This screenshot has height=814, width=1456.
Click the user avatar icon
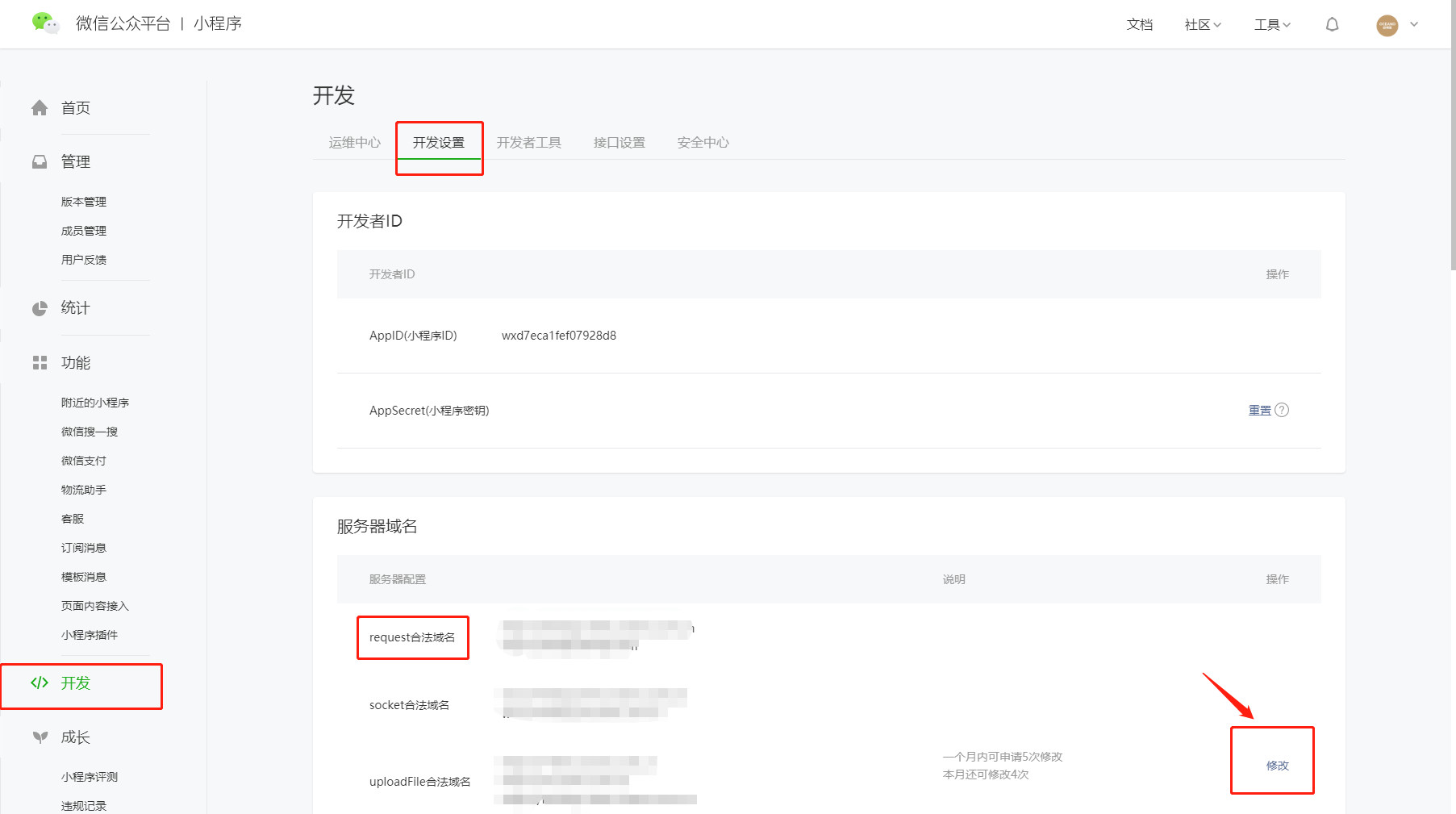click(x=1387, y=25)
